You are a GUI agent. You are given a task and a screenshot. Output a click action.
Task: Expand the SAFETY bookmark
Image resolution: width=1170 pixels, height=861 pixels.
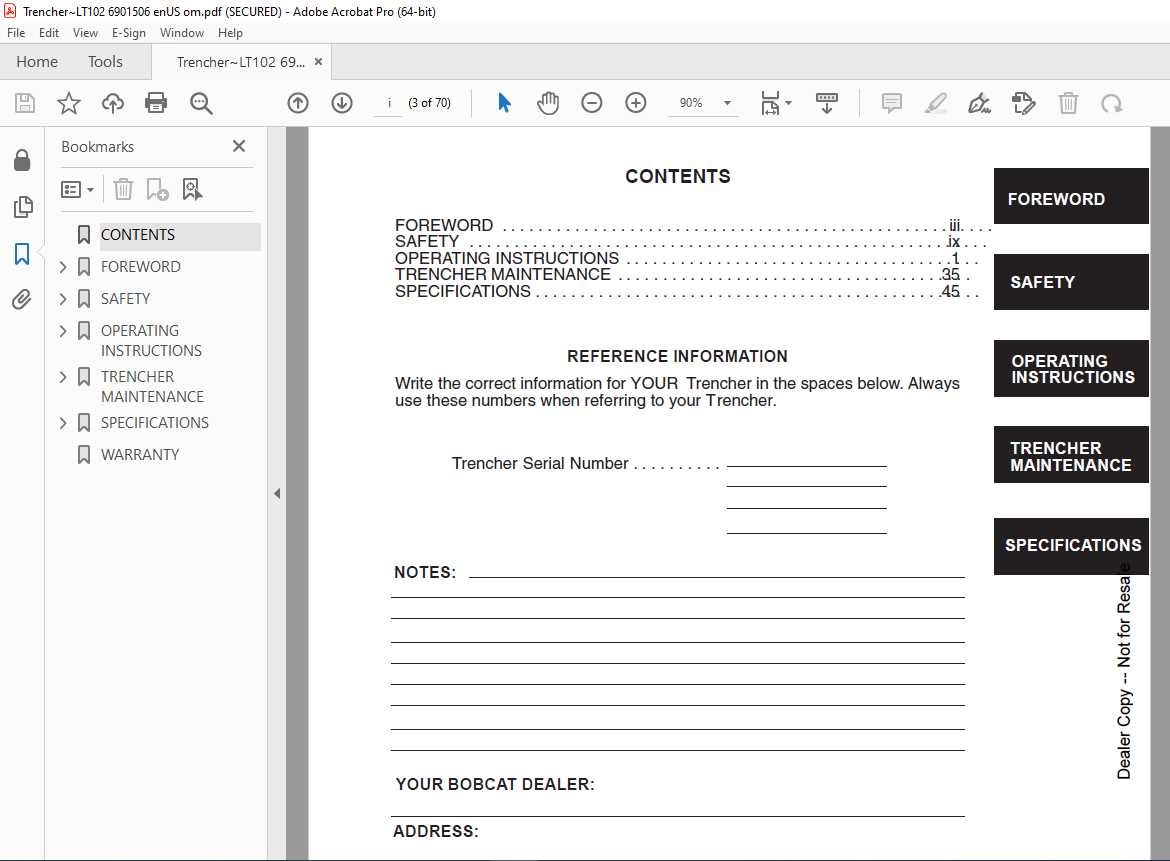pyautogui.click(x=63, y=299)
